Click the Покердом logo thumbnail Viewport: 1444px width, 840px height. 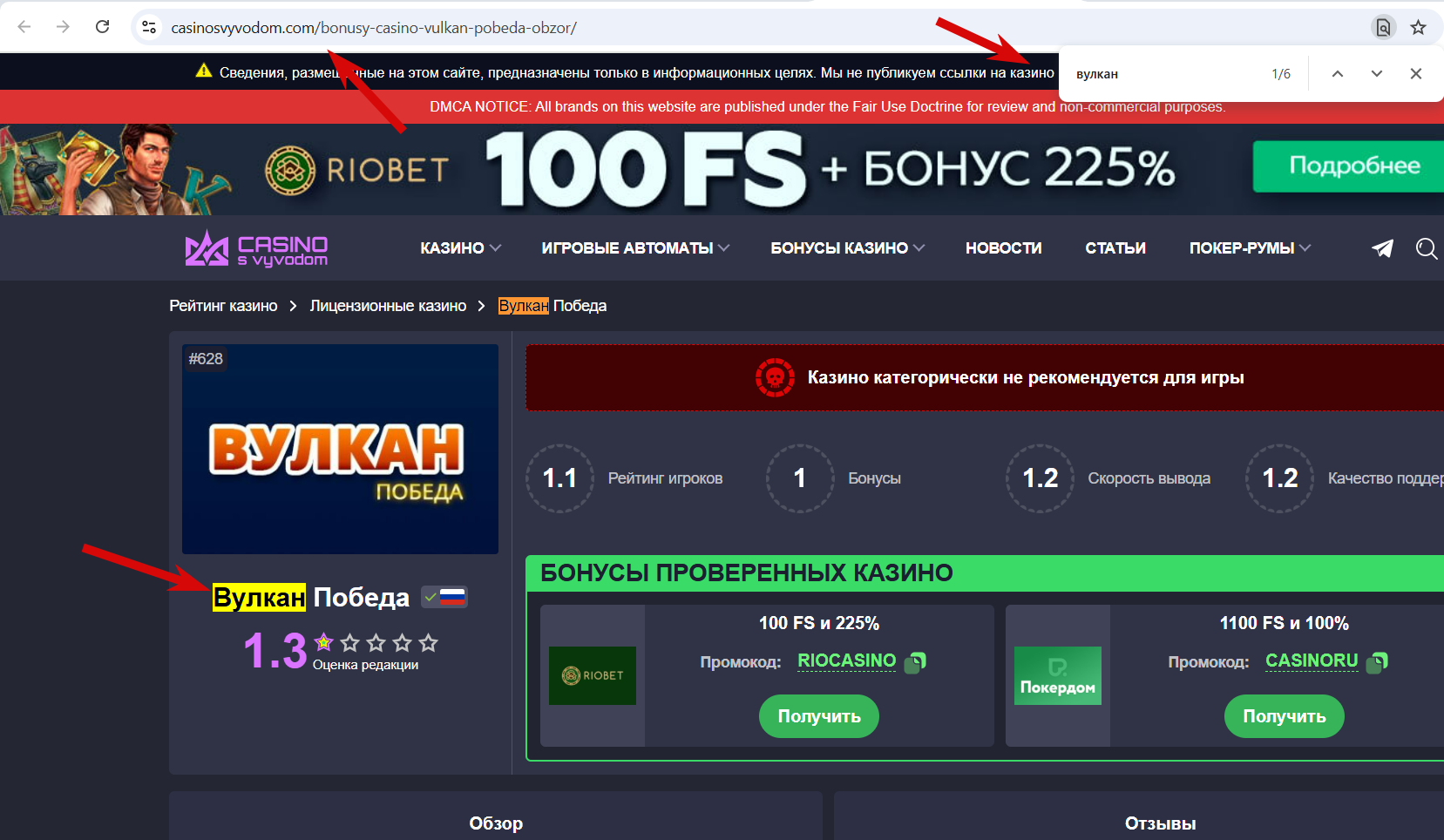1058,675
